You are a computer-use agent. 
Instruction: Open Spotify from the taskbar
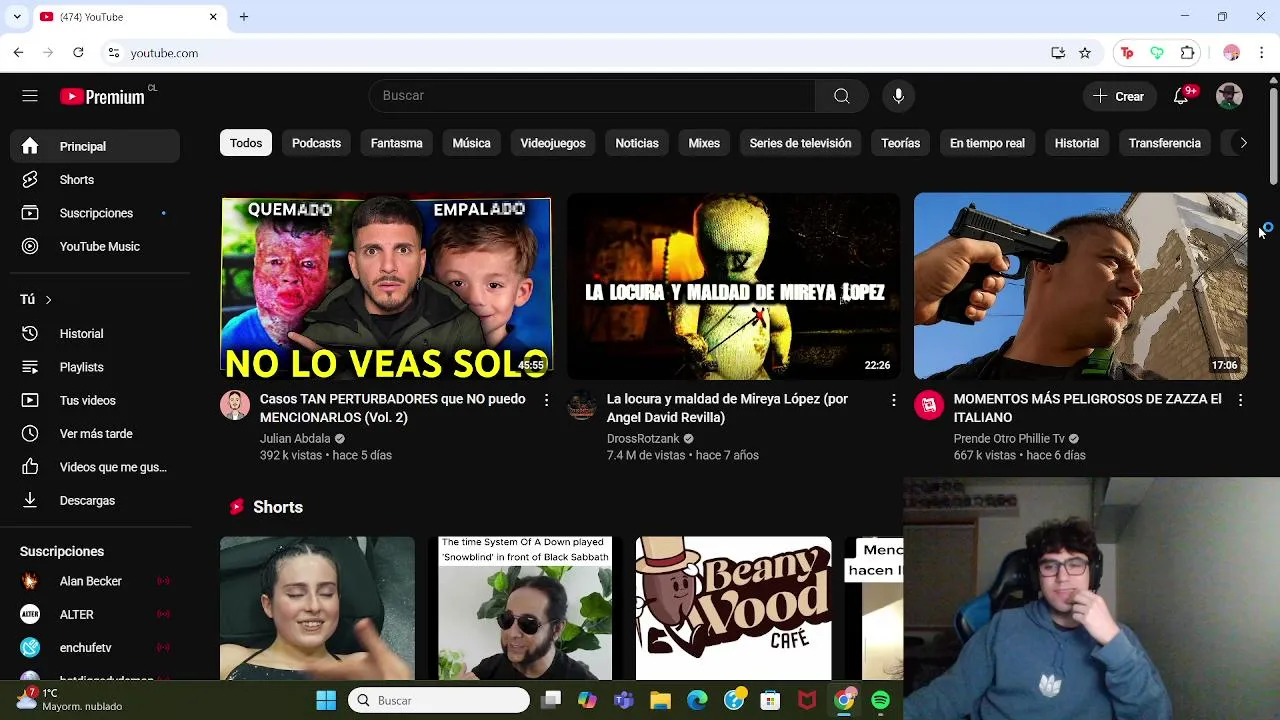[x=881, y=701]
